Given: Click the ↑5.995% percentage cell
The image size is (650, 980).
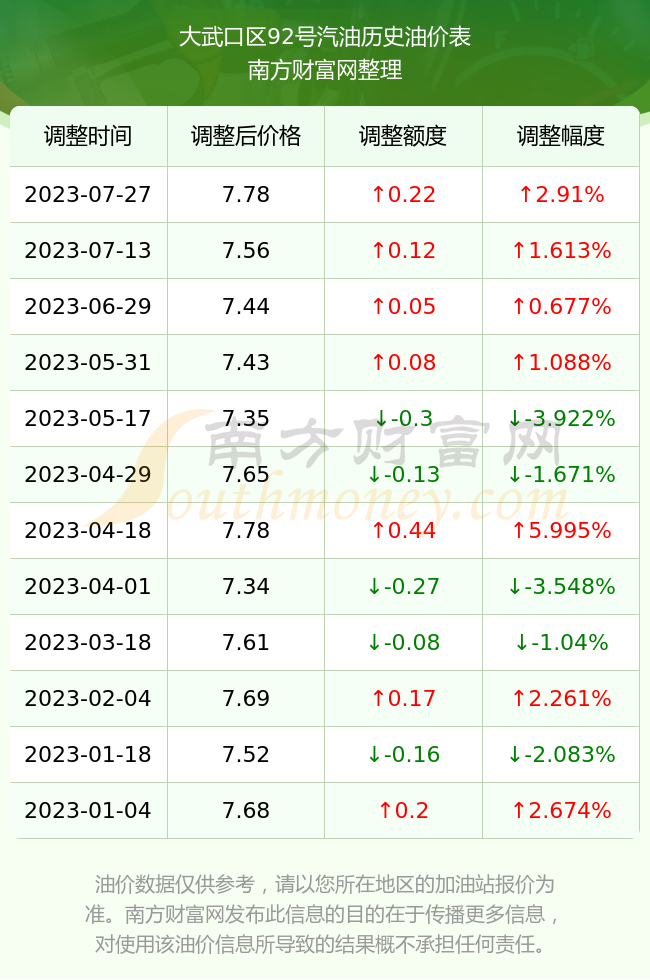Looking at the screenshot, I should [x=561, y=531].
